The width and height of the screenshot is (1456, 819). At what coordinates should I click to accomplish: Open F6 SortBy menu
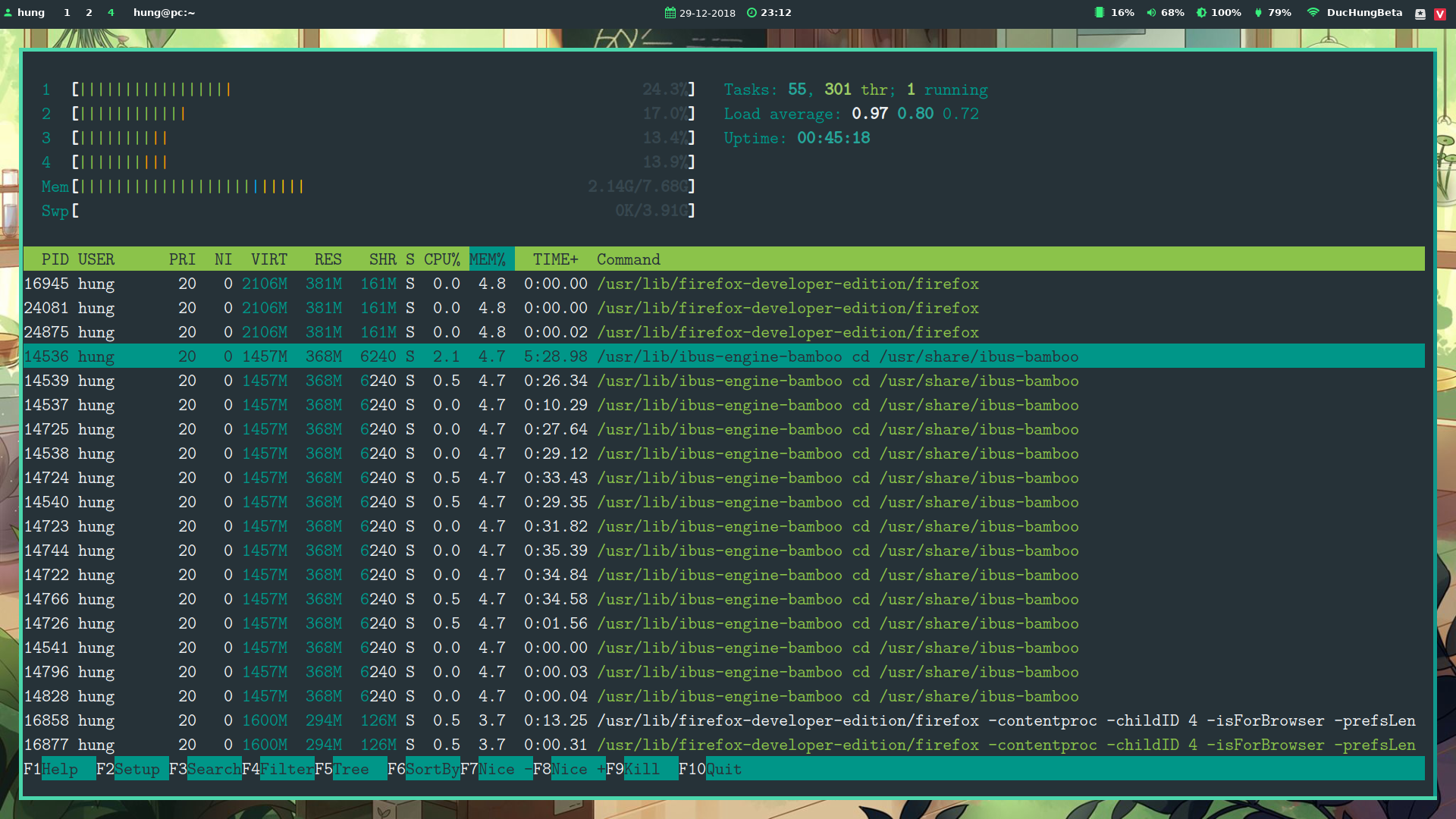pyautogui.click(x=431, y=769)
